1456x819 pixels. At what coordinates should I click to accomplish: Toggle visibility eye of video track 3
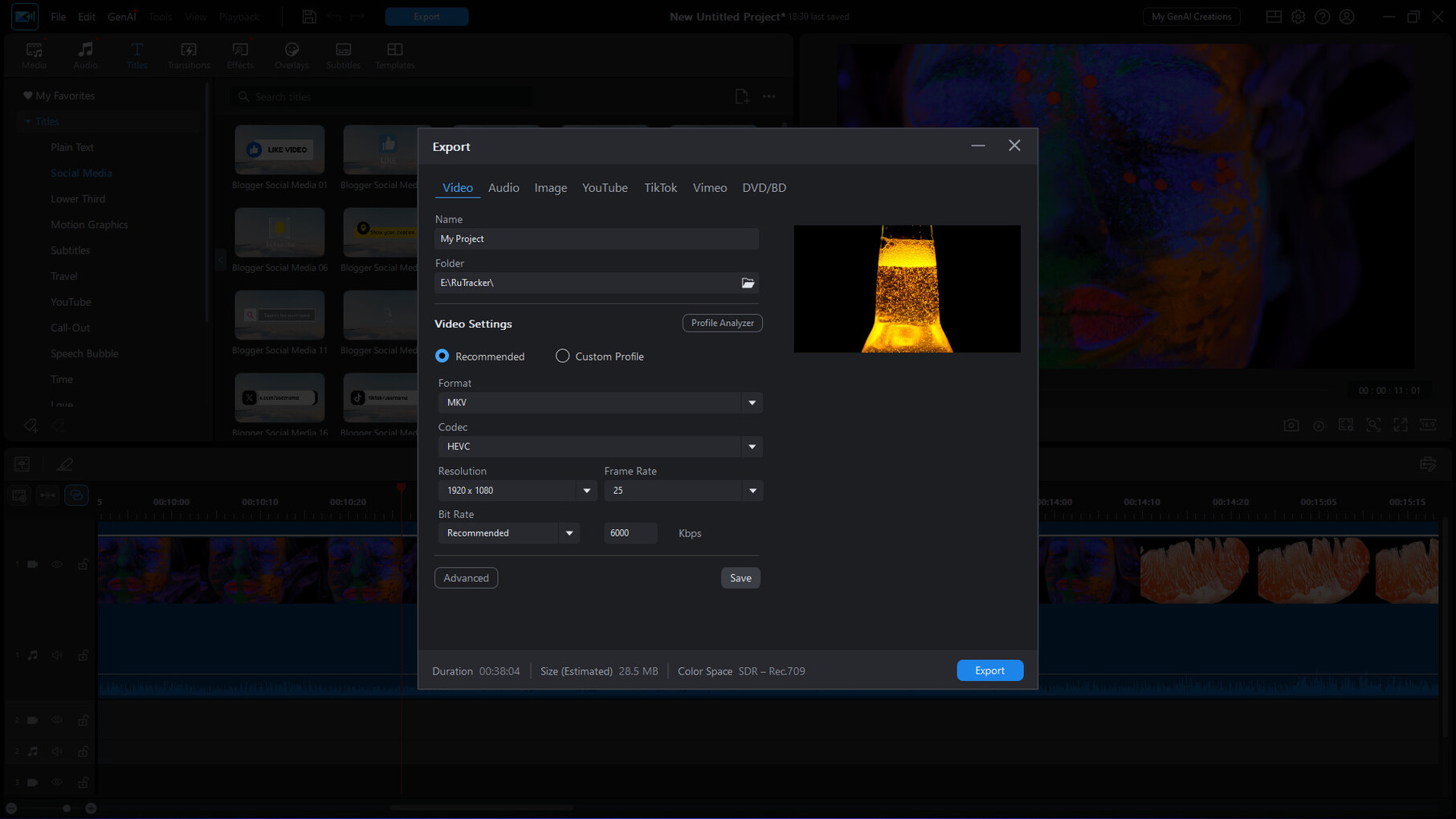pos(57,782)
